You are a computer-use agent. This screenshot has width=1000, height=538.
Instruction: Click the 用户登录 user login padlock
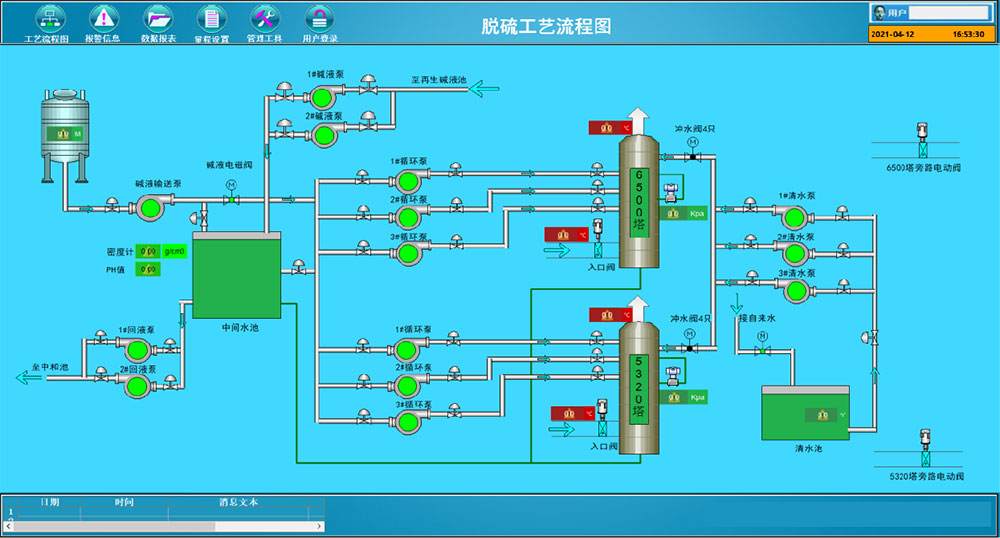[x=320, y=18]
